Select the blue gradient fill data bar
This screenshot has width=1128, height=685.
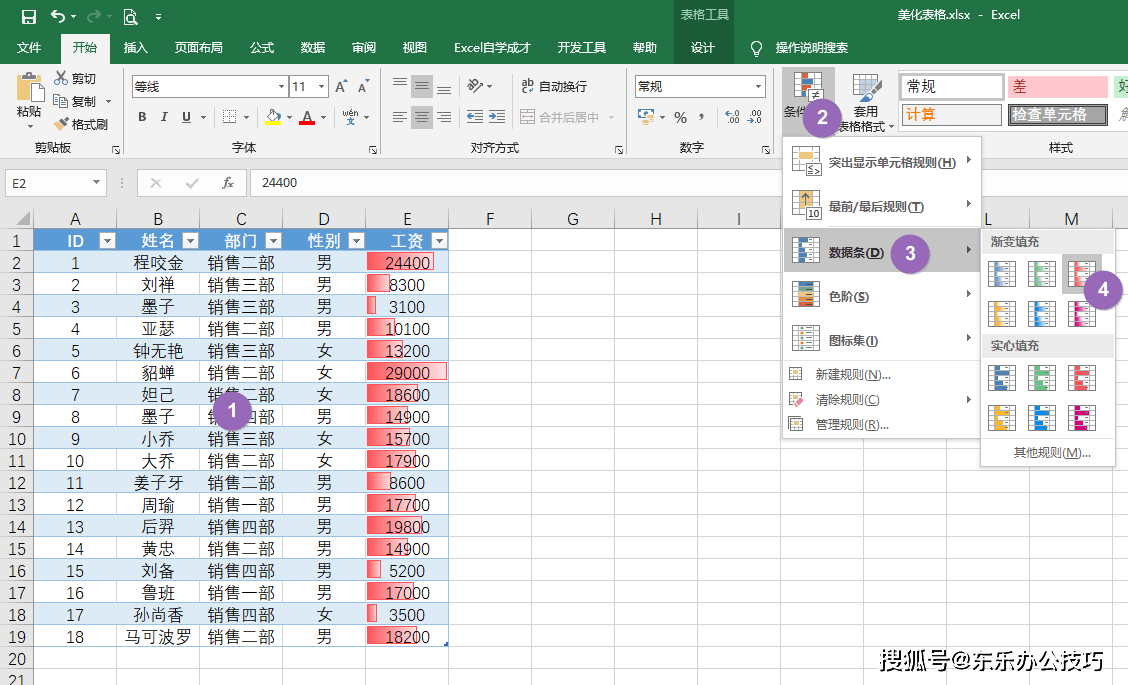[x=1002, y=273]
